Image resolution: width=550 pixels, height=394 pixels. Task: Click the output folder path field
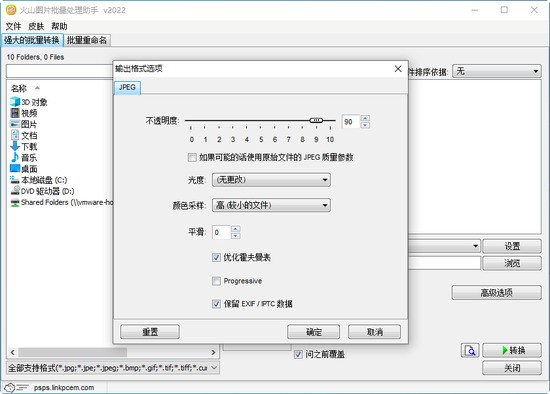point(444,263)
